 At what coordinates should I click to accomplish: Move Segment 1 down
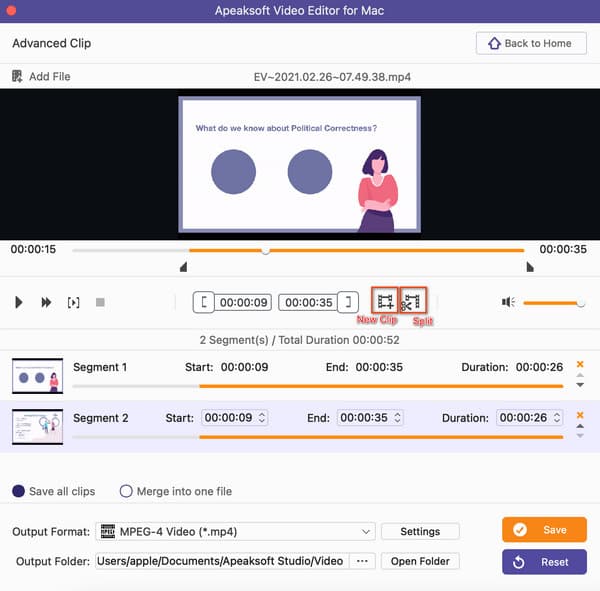coord(580,385)
